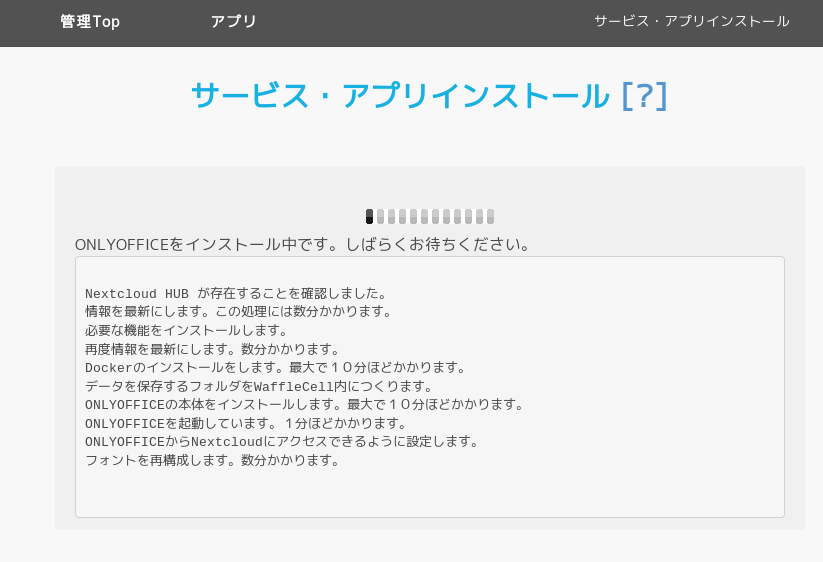Click the ONLYOFFICEをインストール中です status message

303,245
